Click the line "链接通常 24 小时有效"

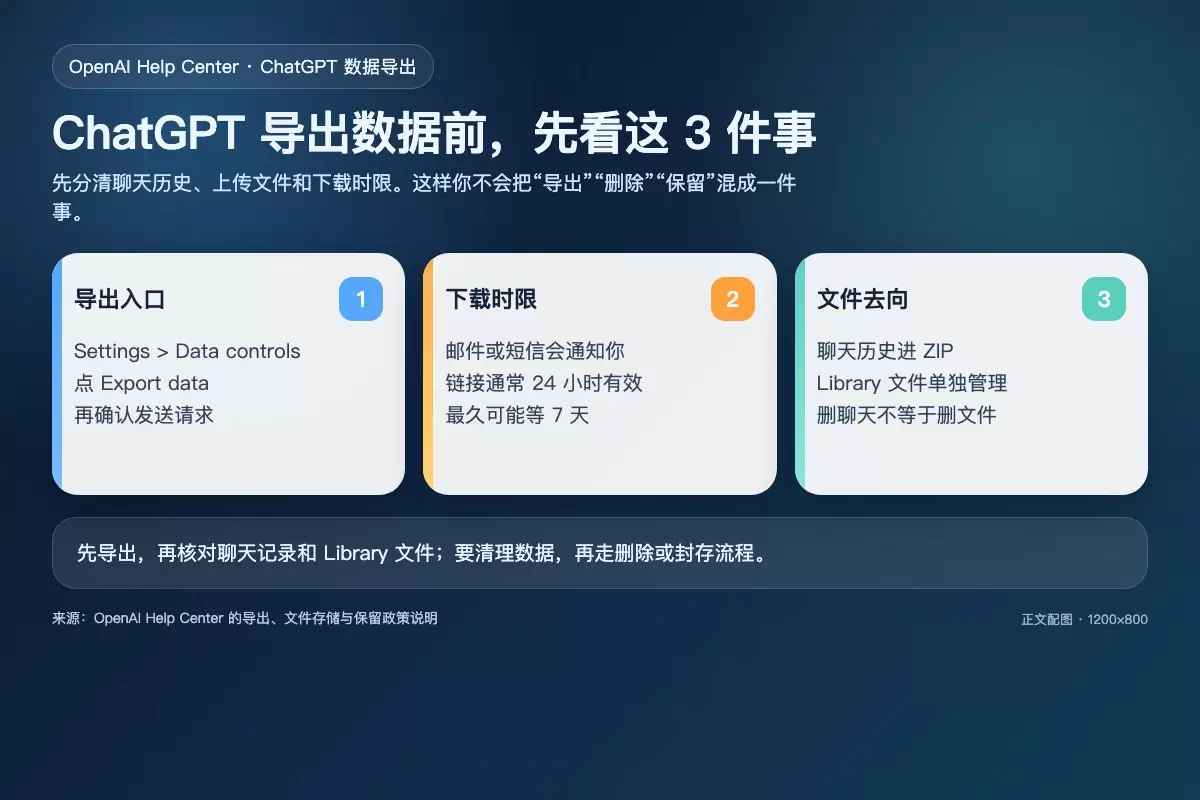coord(544,383)
